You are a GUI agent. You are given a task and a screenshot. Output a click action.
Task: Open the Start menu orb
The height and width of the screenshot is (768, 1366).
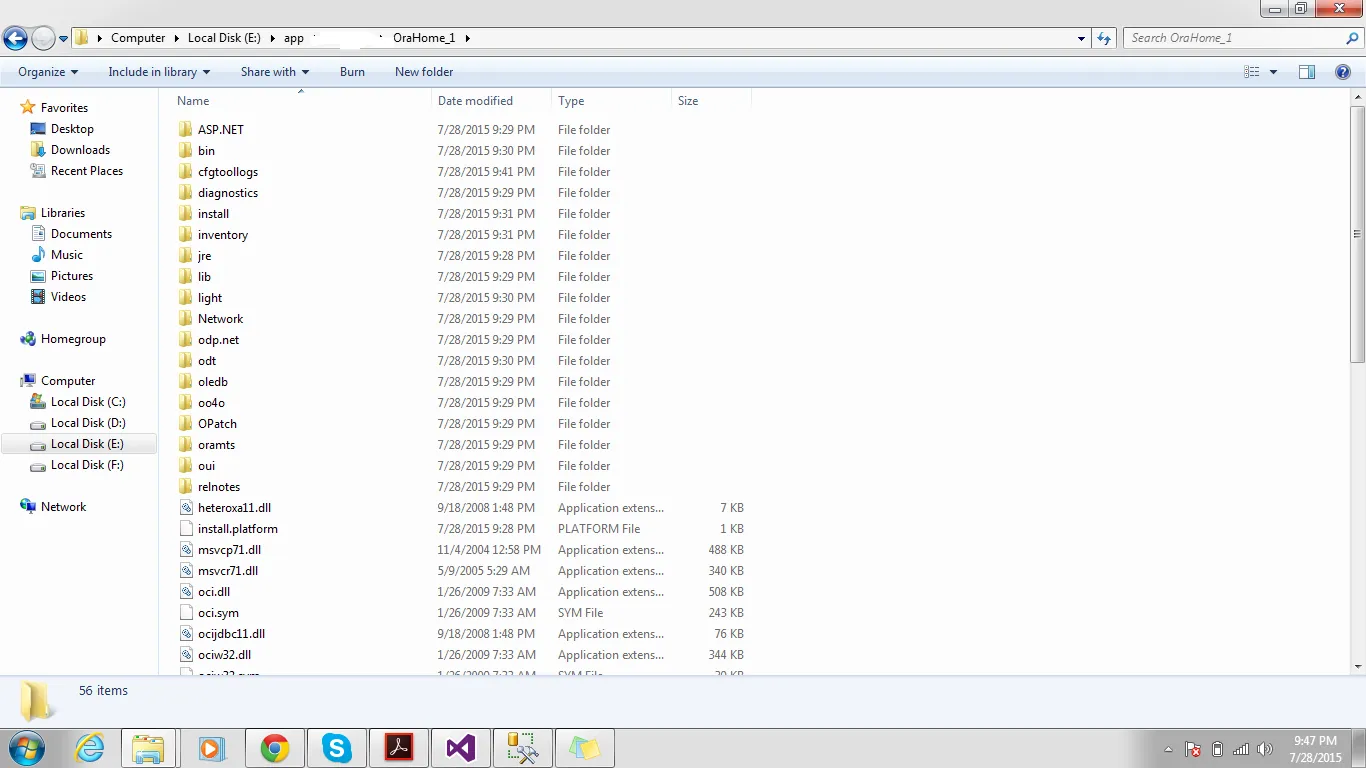(x=26, y=748)
